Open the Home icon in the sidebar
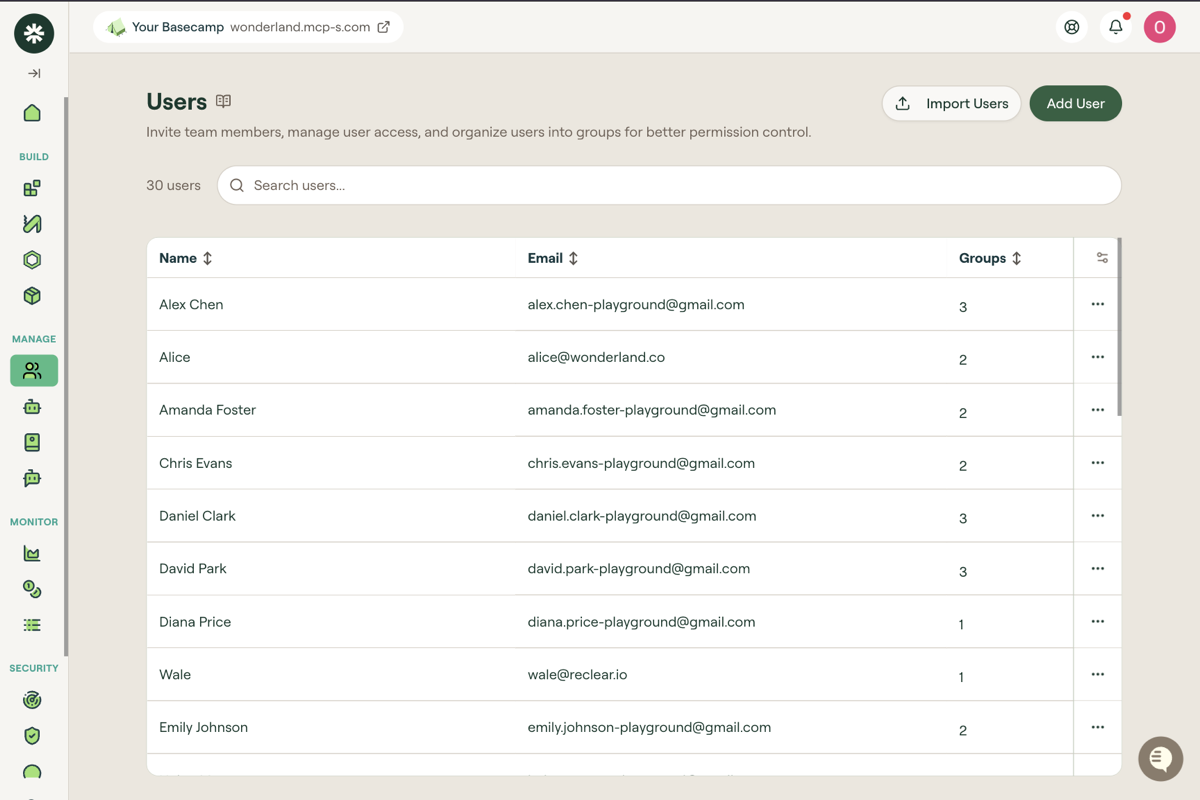The width and height of the screenshot is (1200, 800). tap(32, 113)
